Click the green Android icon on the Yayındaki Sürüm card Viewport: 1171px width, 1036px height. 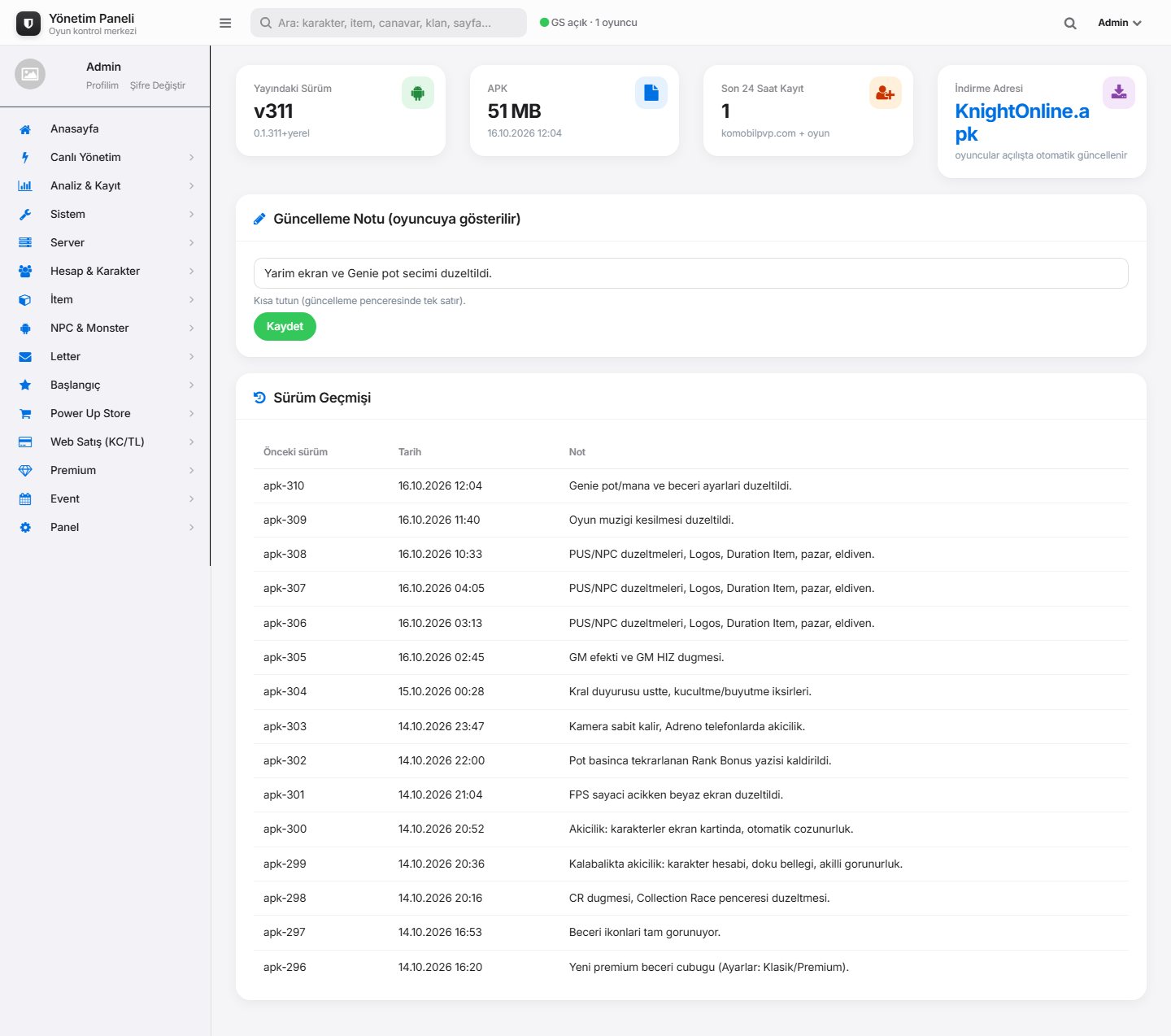coord(418,93)
